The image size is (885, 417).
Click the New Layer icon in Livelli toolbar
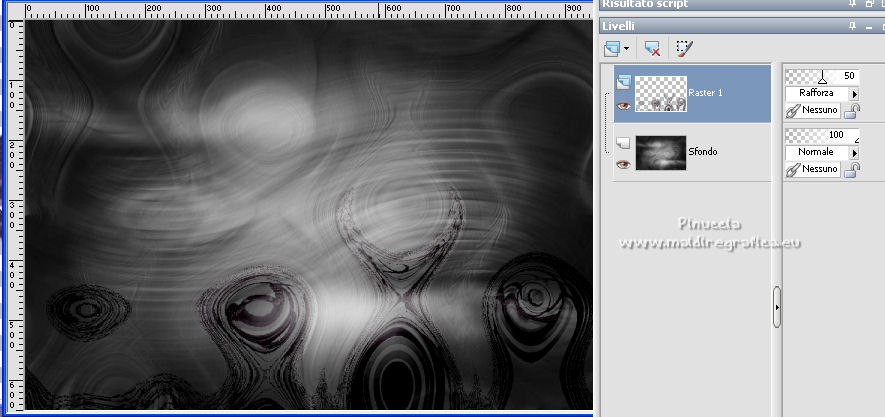click(612, 49)
